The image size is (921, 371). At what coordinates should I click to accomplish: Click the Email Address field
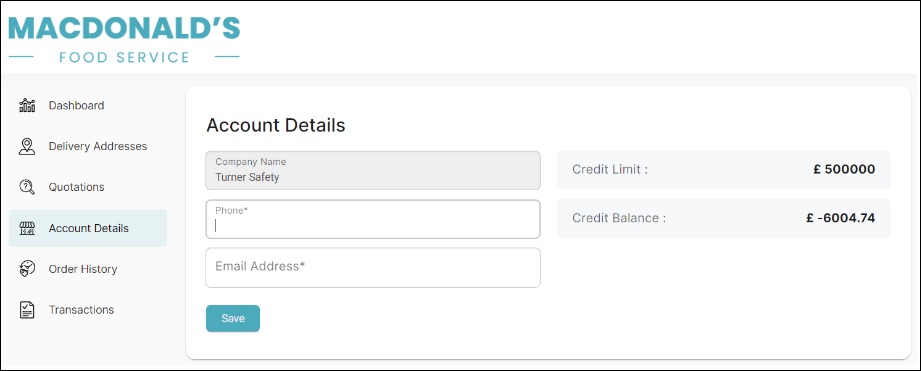tap(373, 268)
